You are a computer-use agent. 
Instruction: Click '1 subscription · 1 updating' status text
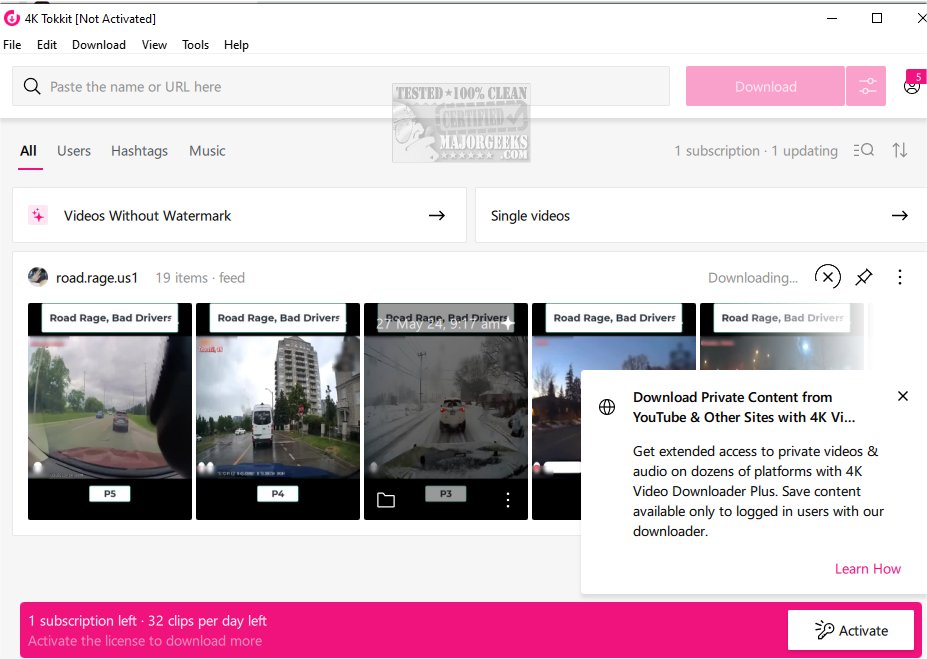(x=756, y=151)
